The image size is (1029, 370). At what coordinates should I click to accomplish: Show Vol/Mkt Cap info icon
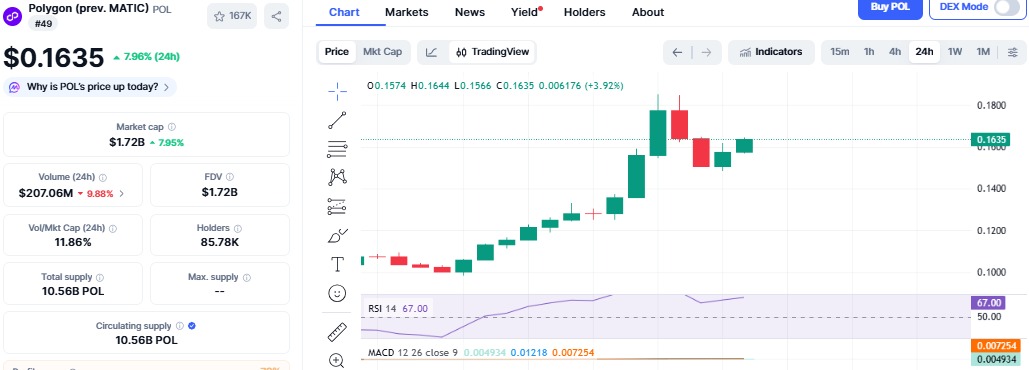tap(113, 228)
